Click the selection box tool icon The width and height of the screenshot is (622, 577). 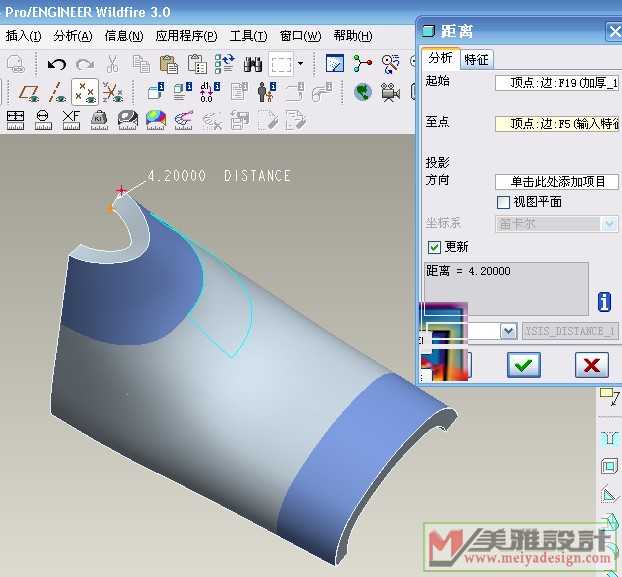coord(281,64)
